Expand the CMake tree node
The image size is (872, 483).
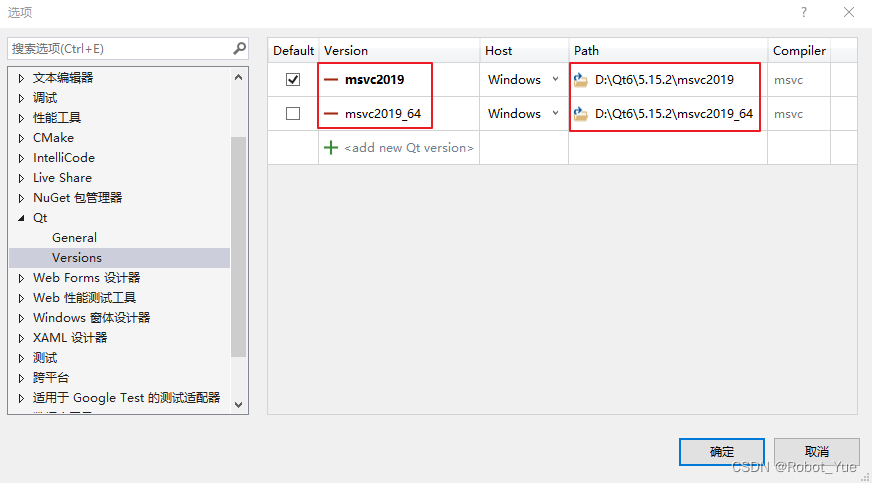(x=21, y=138)
